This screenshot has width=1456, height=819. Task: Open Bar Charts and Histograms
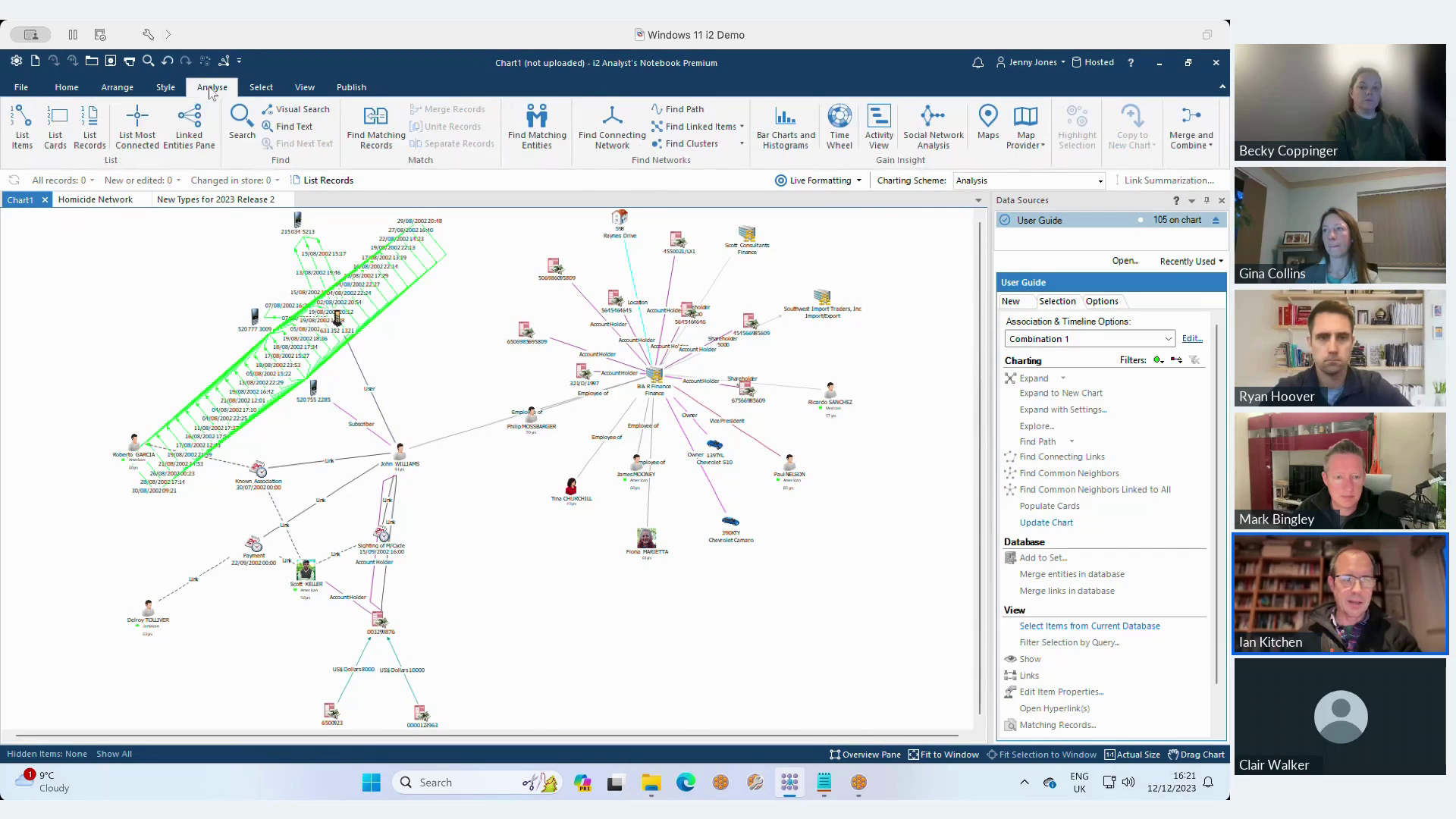tap(786, 127)
